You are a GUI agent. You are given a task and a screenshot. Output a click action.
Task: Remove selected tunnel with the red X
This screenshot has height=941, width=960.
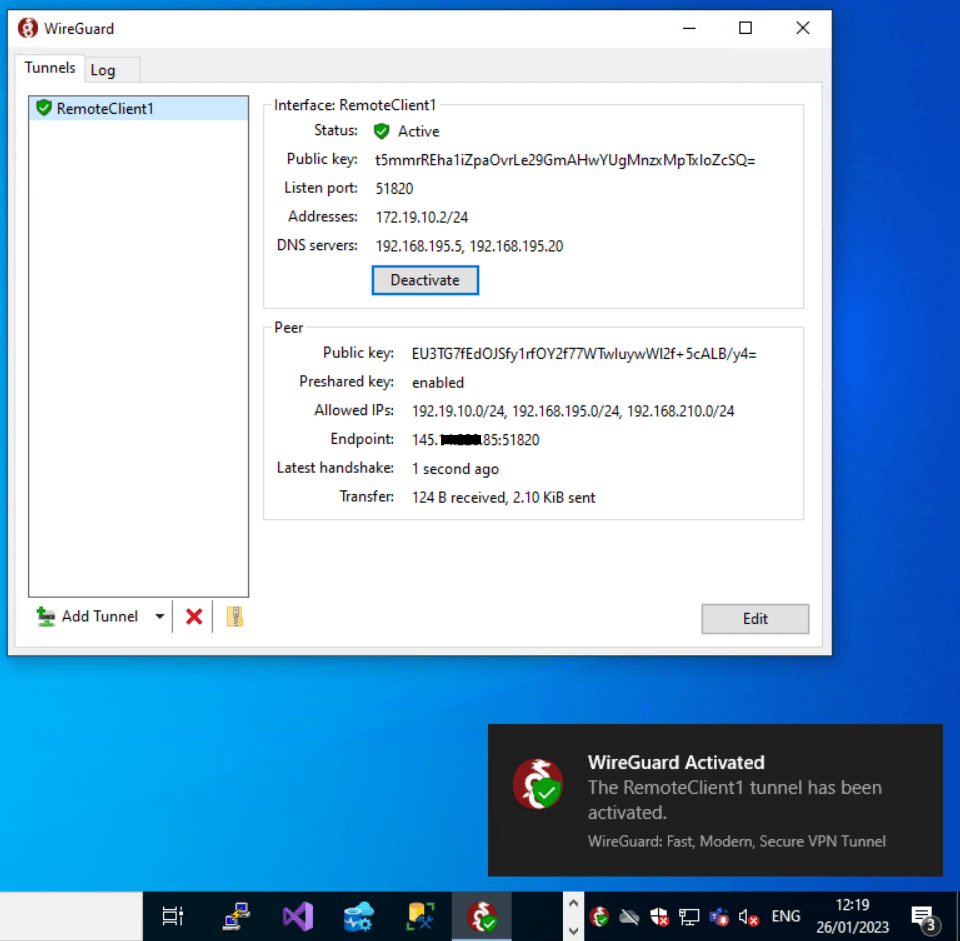tap(194, 617)
